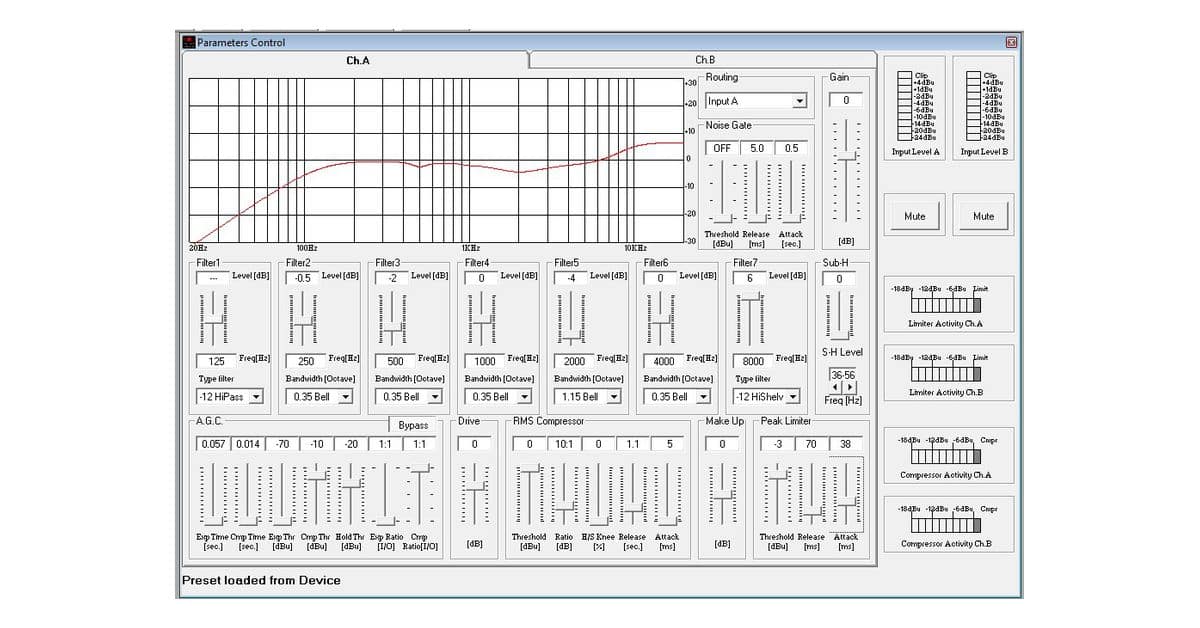
Task: Open the Routing Input A dropdown
Action: pos(798,101)
